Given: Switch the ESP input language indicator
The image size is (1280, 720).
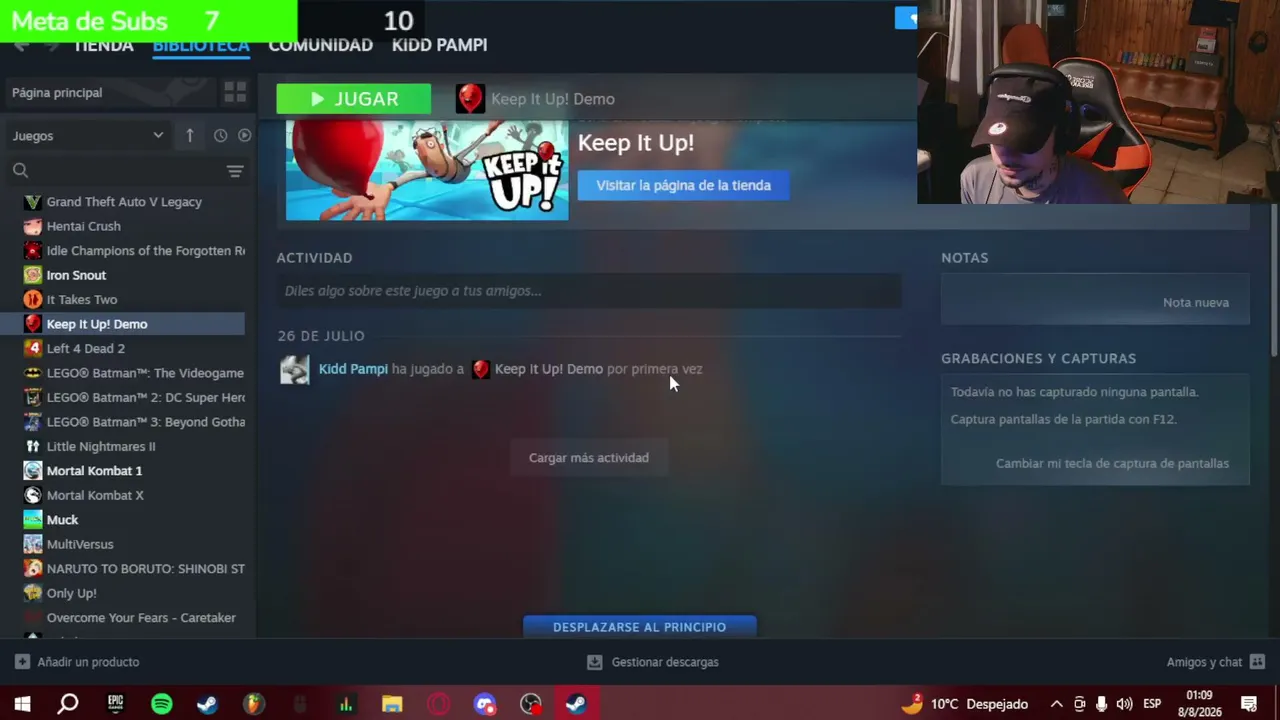Looking at the screenshot, I should (x=1152, y=704).
